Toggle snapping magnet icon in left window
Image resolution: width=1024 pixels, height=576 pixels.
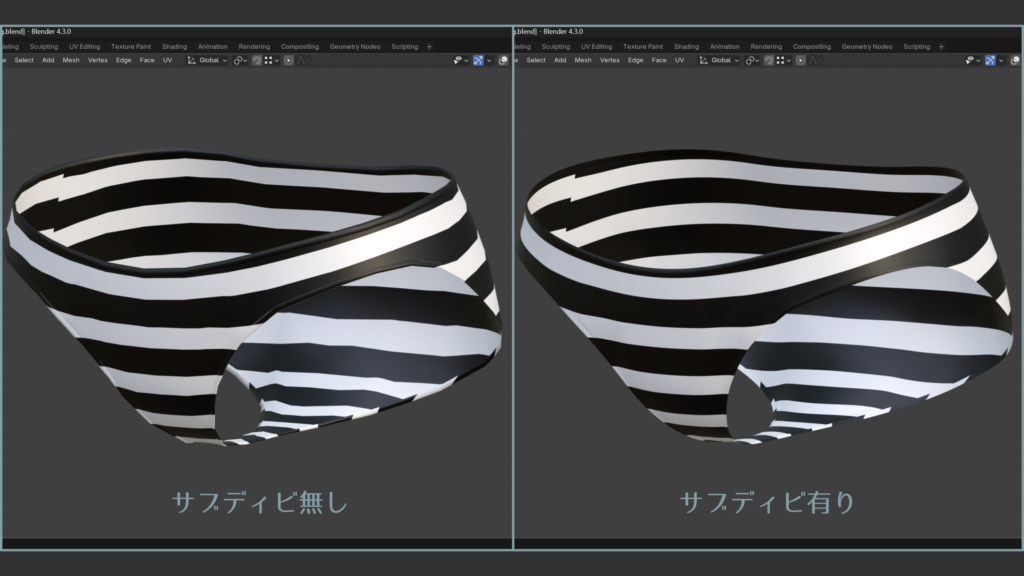click(257, 60)
